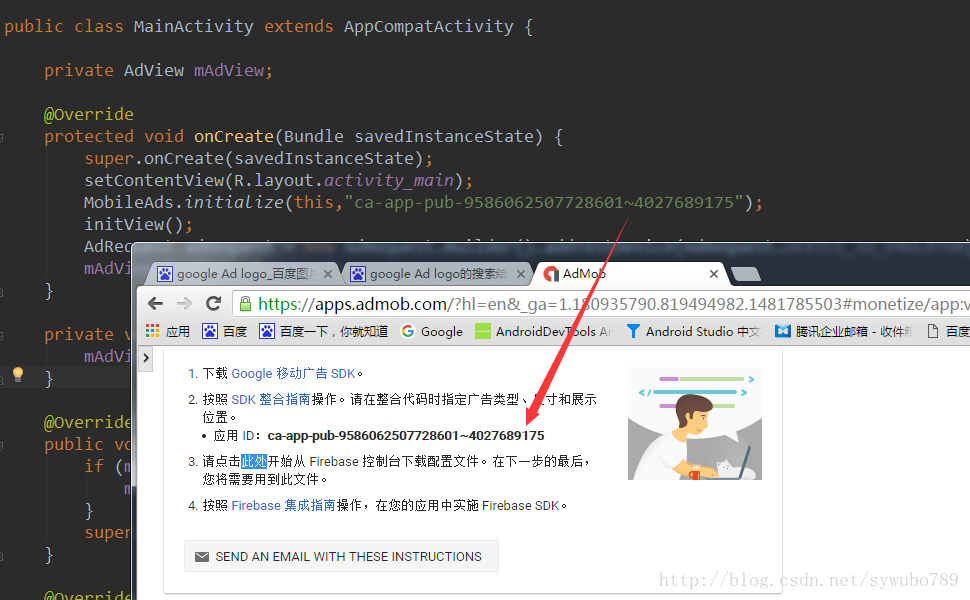Click the setContentView code line
The width and height of the screenshot is (970, 600).
pyautogui.click(x=278, y=180)
